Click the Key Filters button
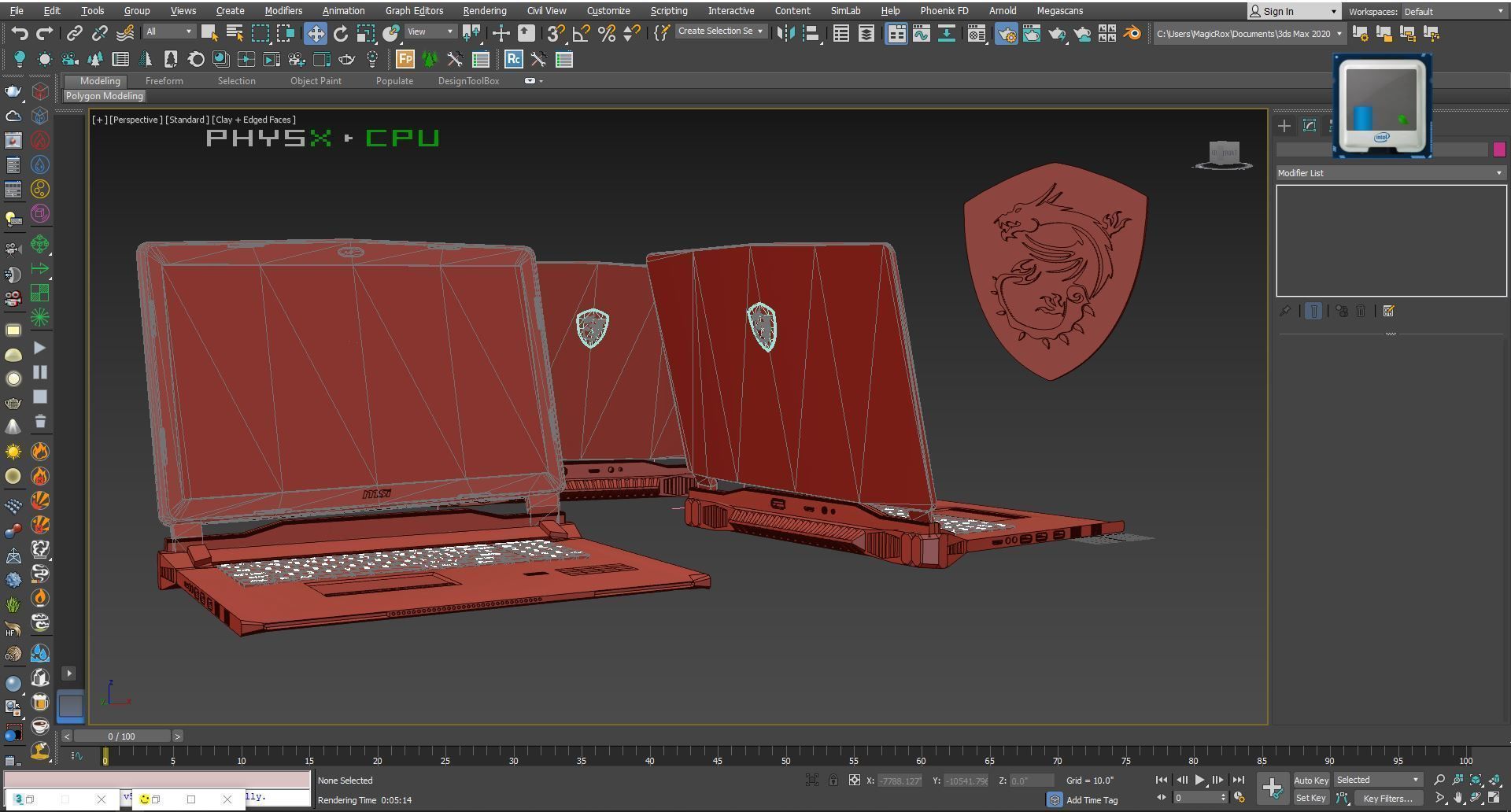The width and height of the screenshot is (1511, 812). pyautogui.click(x=1388, y=798)
